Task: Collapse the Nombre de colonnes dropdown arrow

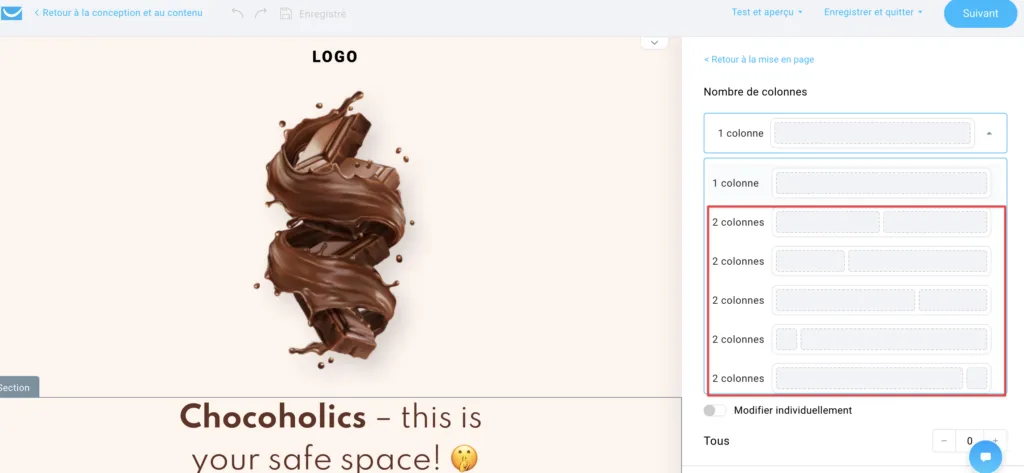Action: pos(989,133)
